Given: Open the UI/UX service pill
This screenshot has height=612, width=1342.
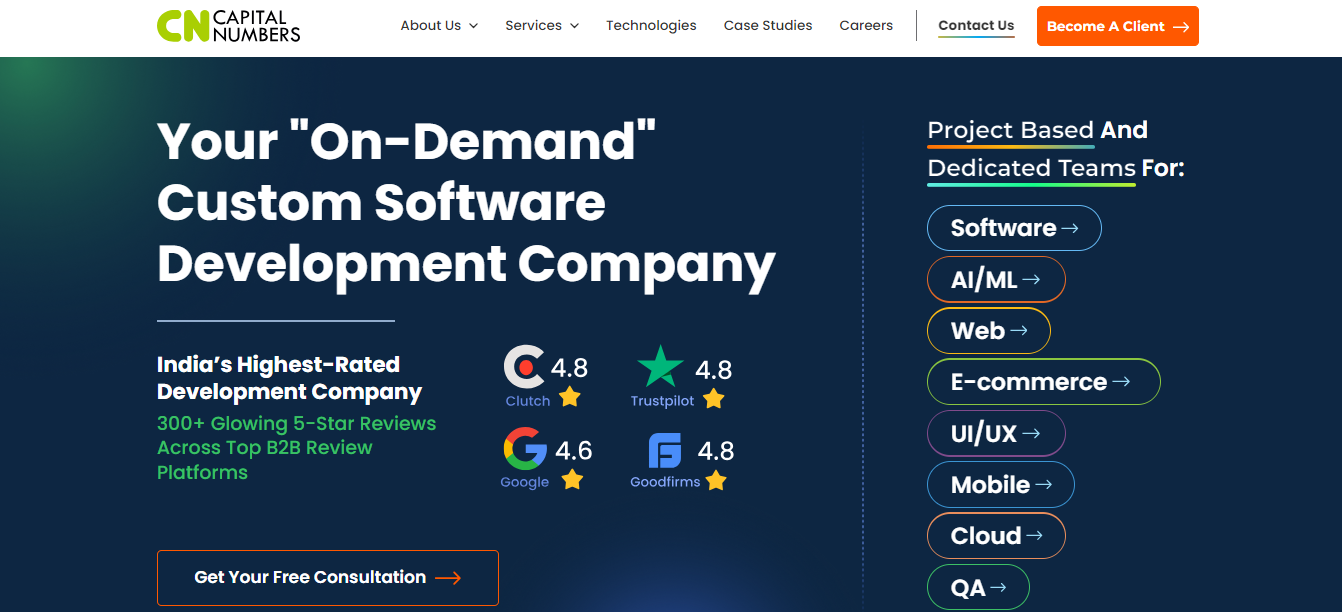Looking at the screenshot, I should [x=996, y=434].
